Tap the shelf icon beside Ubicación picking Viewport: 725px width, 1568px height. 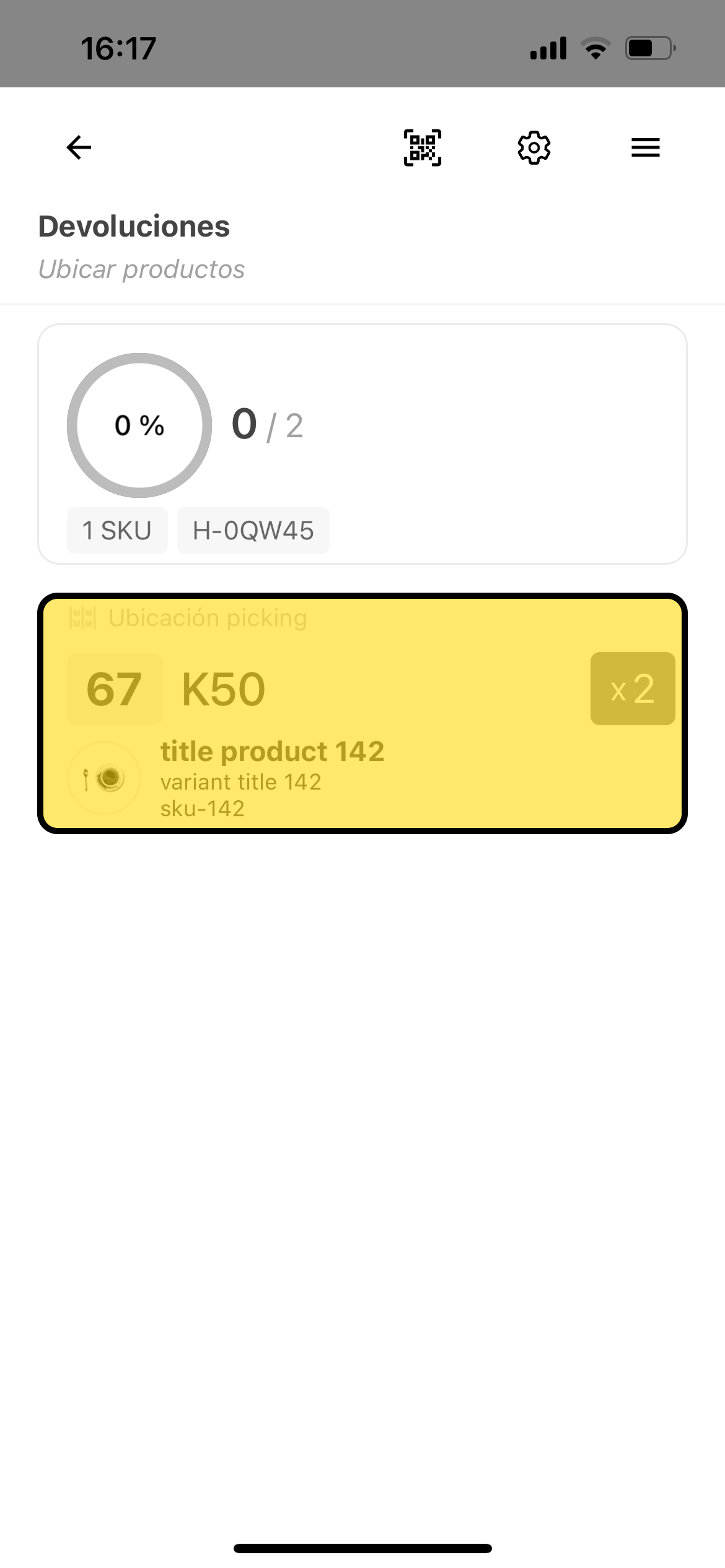point(82,618)
